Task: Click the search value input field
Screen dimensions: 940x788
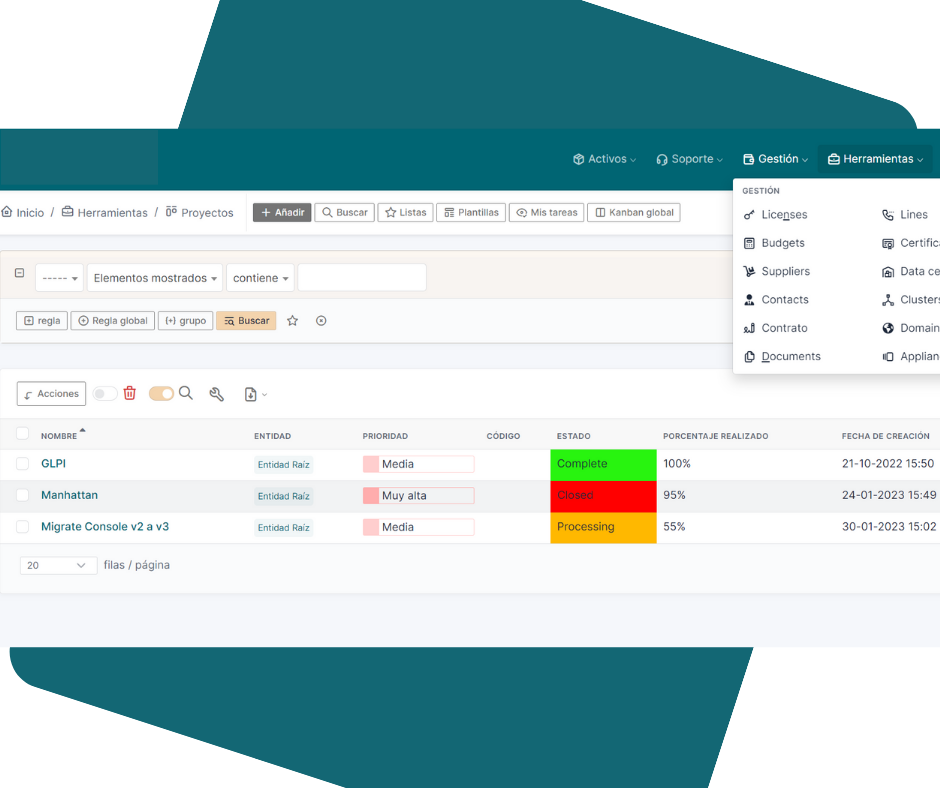Action: point(362,278)
